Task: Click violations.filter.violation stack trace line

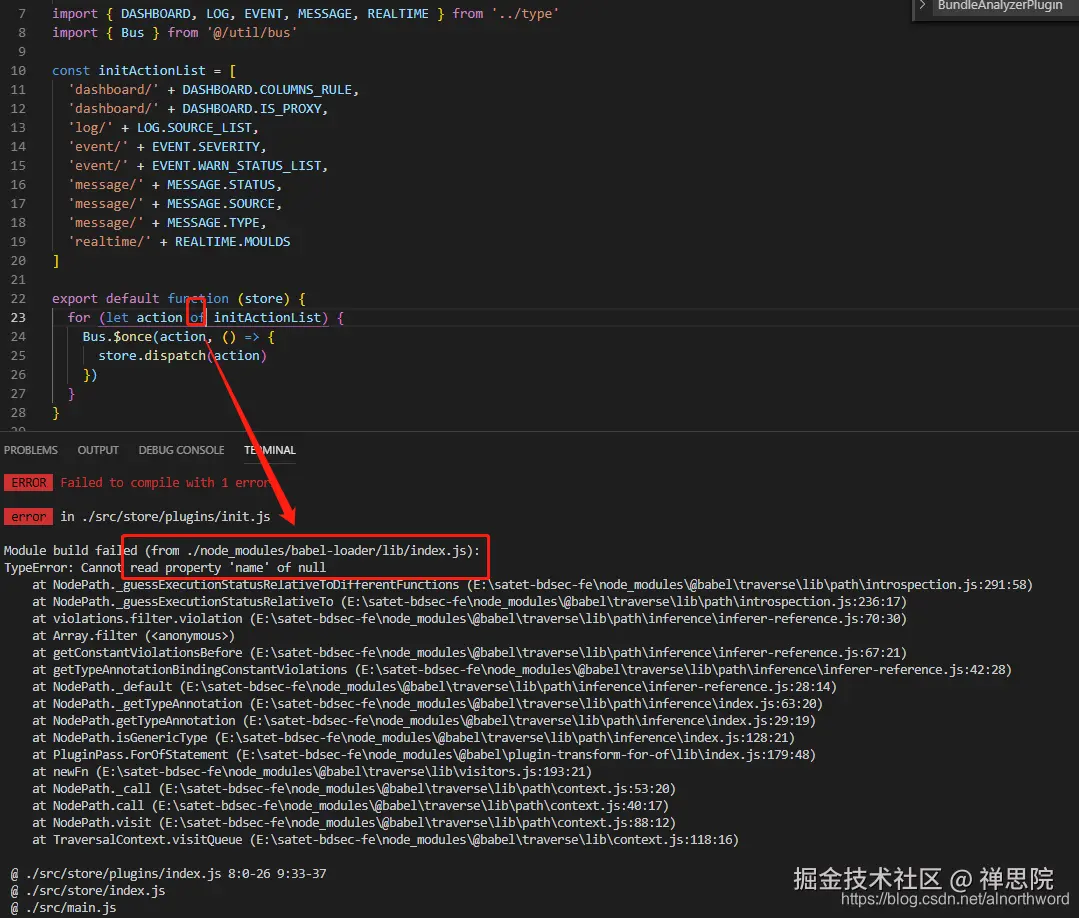Action: pyautogui.click(x=469, y=619)
